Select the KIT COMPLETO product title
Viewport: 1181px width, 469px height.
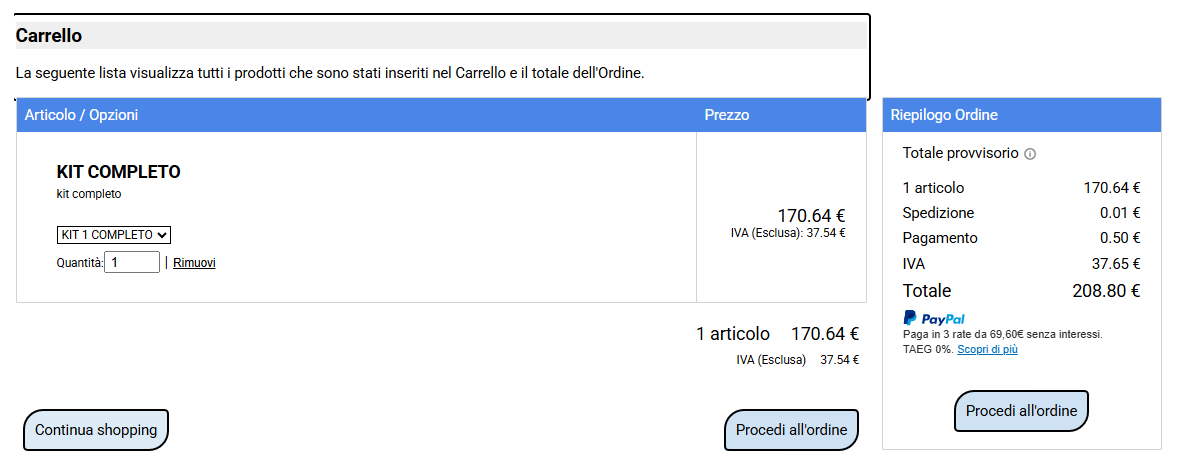coord(118,172)
